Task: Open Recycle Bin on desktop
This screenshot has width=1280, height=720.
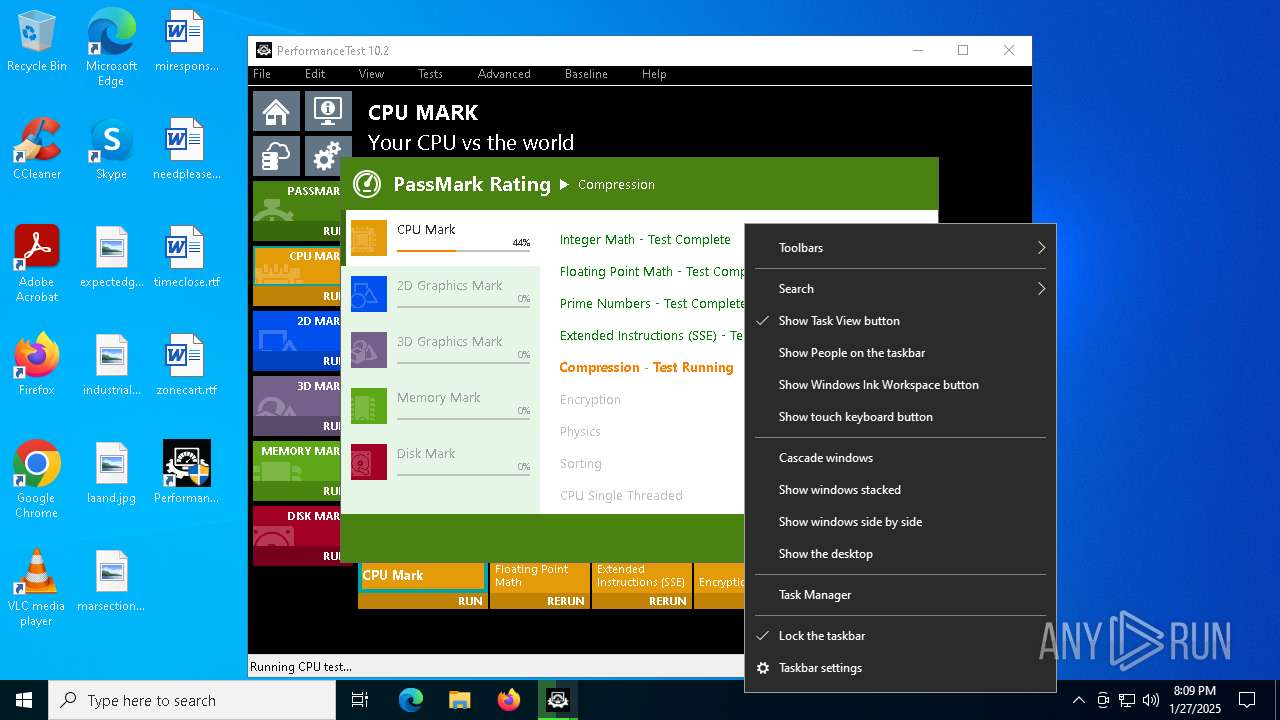Action: [37, 42]
